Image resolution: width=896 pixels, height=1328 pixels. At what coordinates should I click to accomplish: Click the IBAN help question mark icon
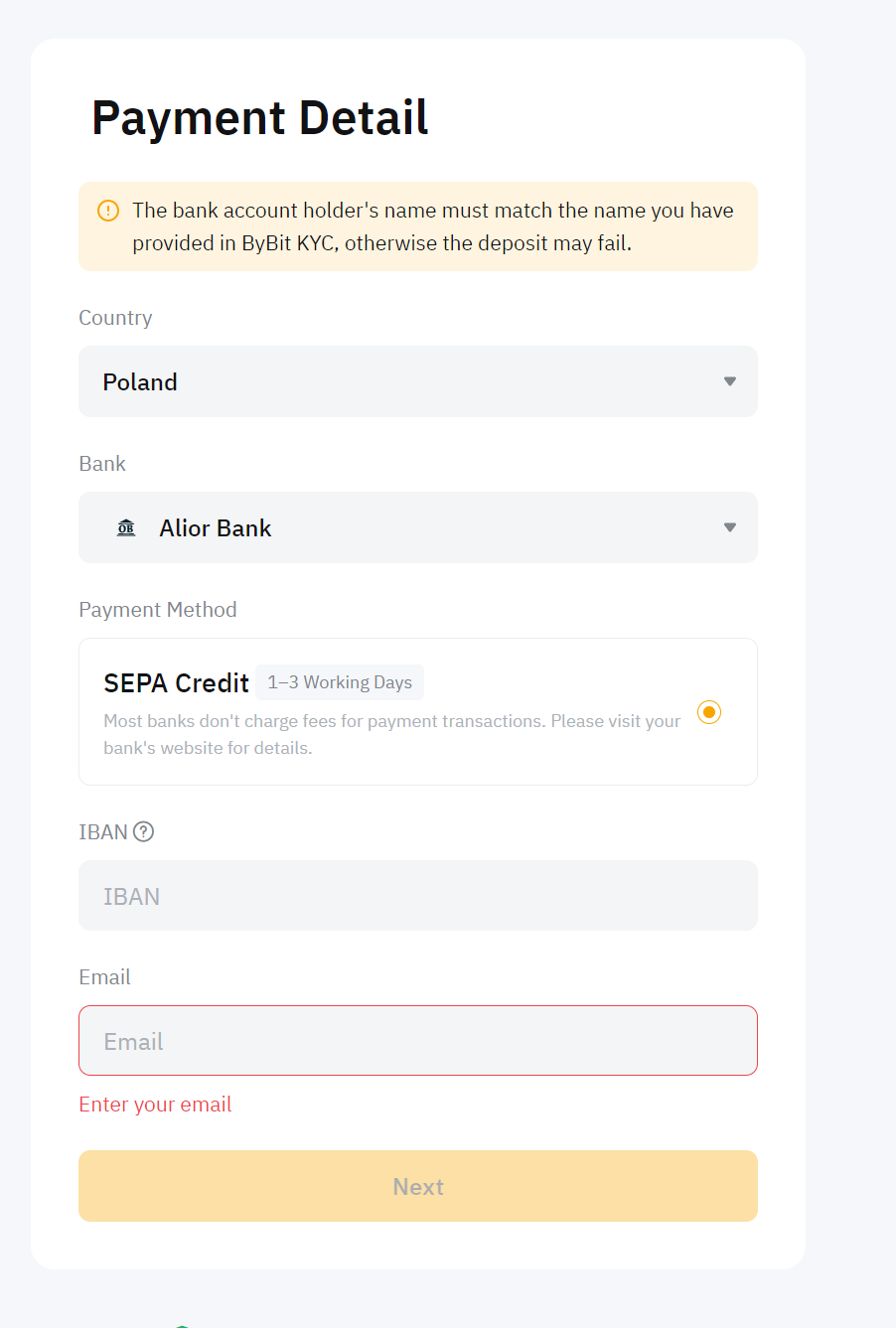tap(144, 832)
